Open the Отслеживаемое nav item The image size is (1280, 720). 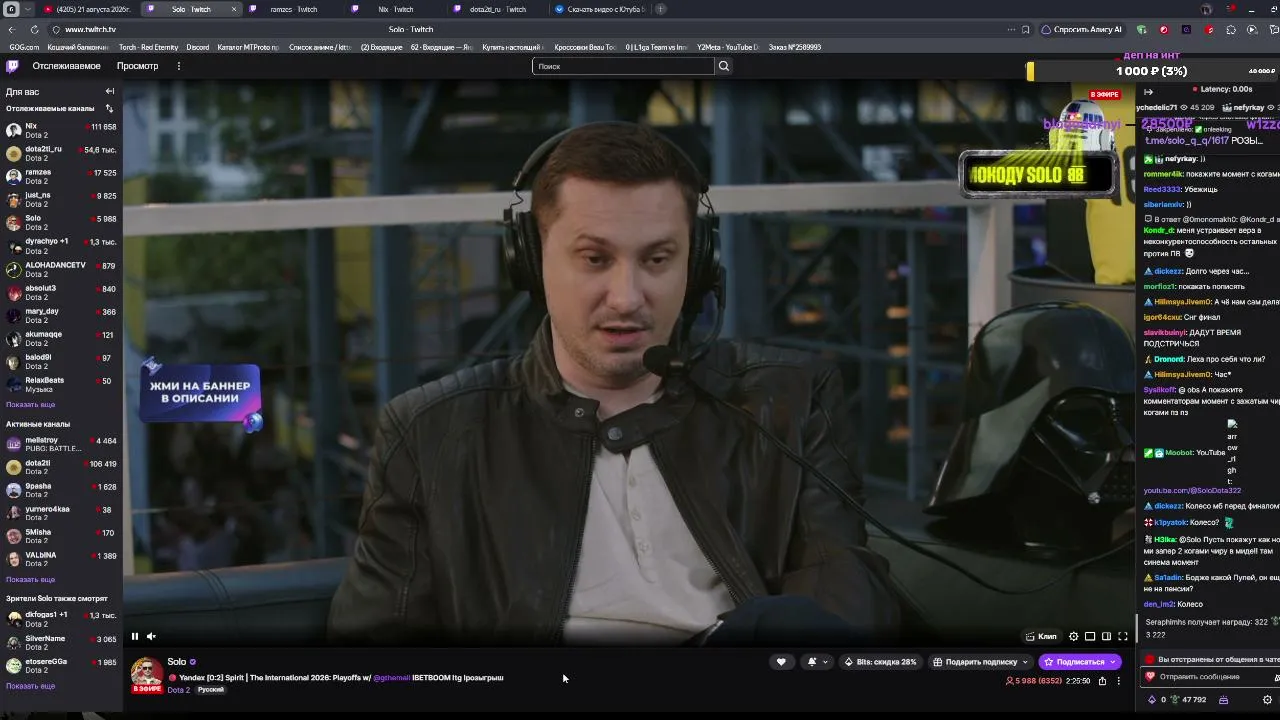[x=66, y=66]
